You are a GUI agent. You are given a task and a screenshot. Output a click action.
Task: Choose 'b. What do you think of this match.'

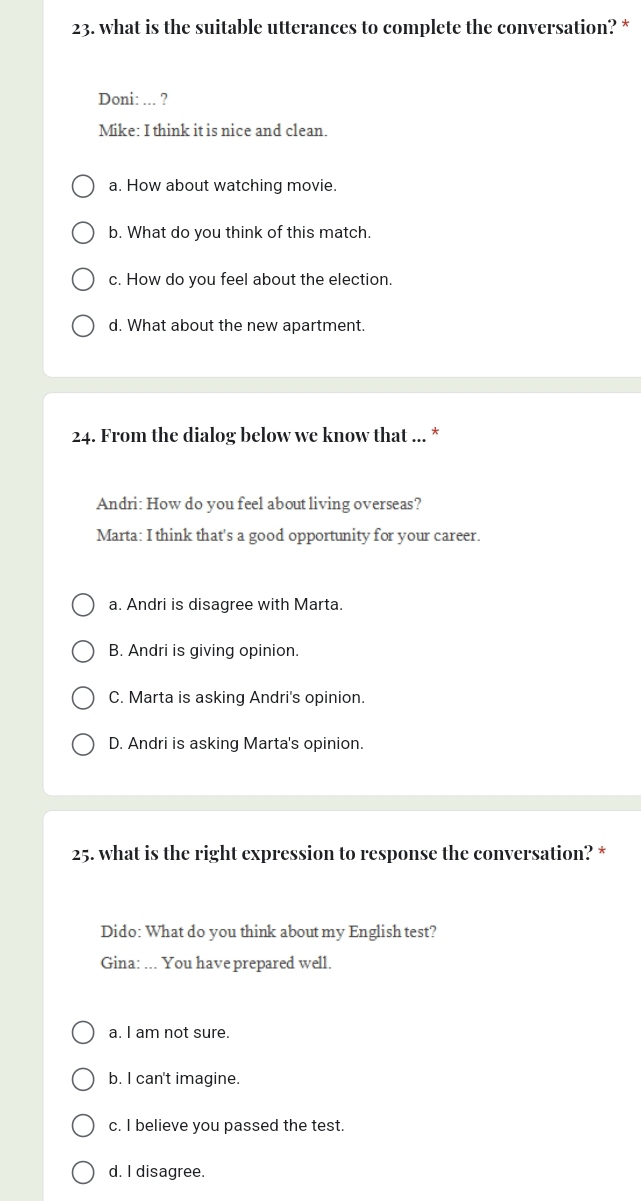point(85,233)
